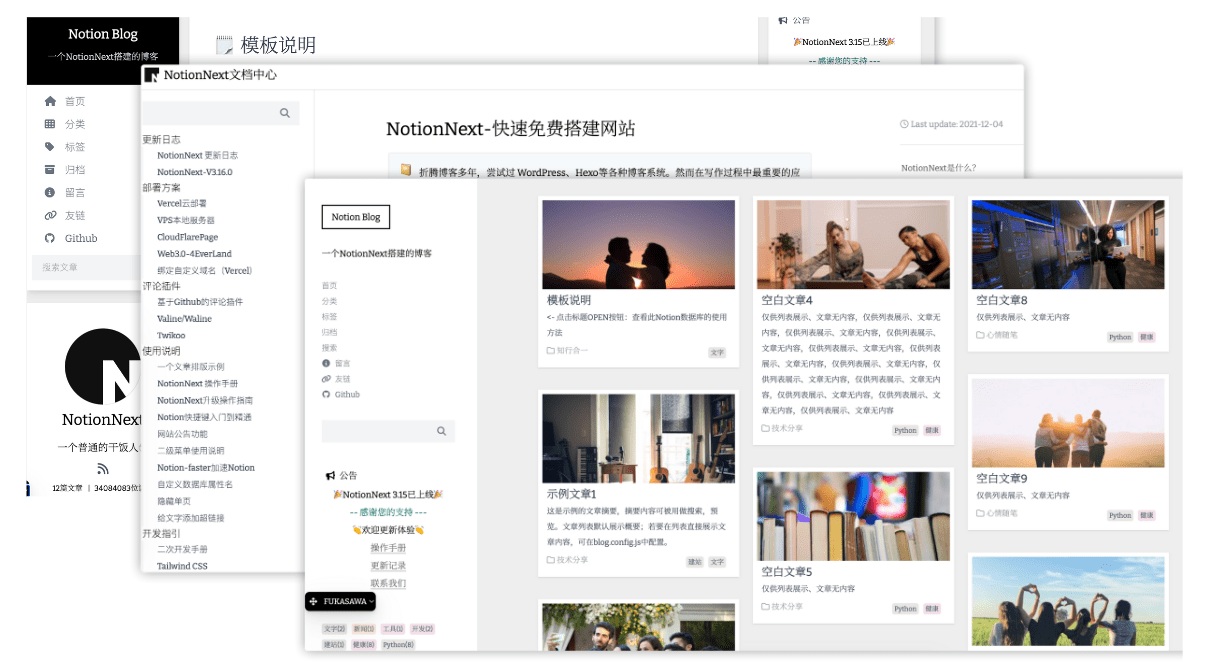Image resolution: width=1213 pixels, height=669 pixels.
Task: Click the 联系我们 link in the announcement
Action: 388,583
